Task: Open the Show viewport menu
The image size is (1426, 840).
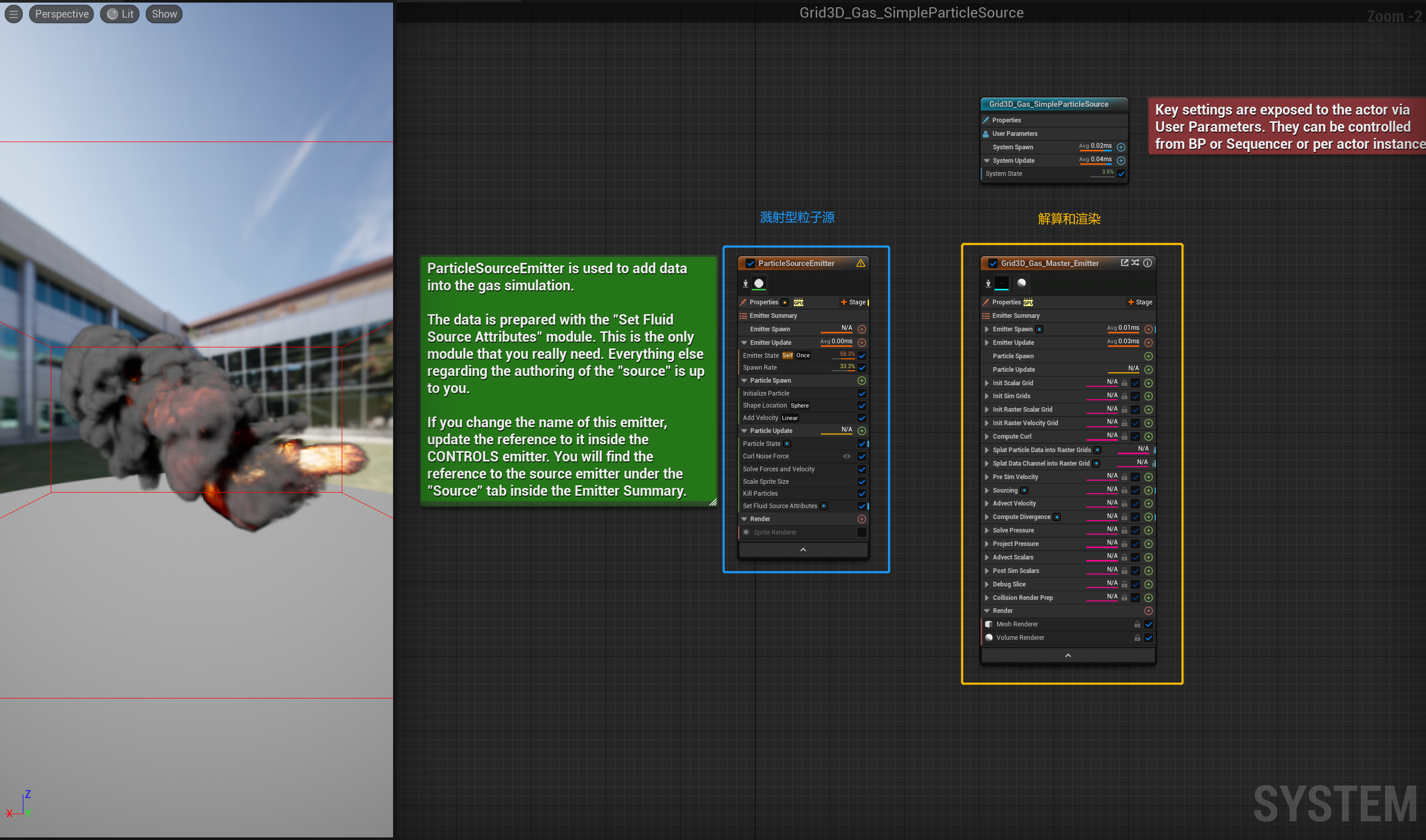Action: point(164,14)
